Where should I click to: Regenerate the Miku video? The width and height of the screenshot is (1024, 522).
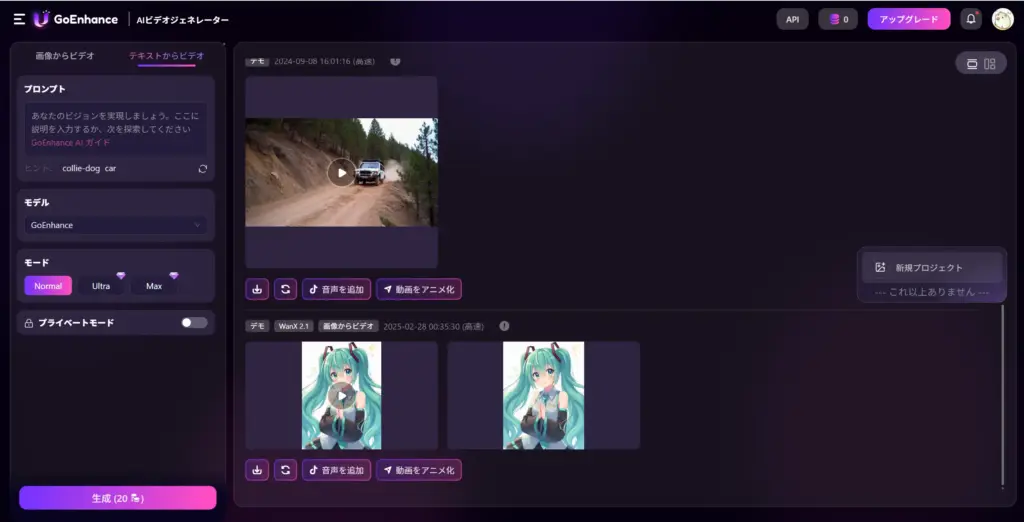(x=285, y=470)
